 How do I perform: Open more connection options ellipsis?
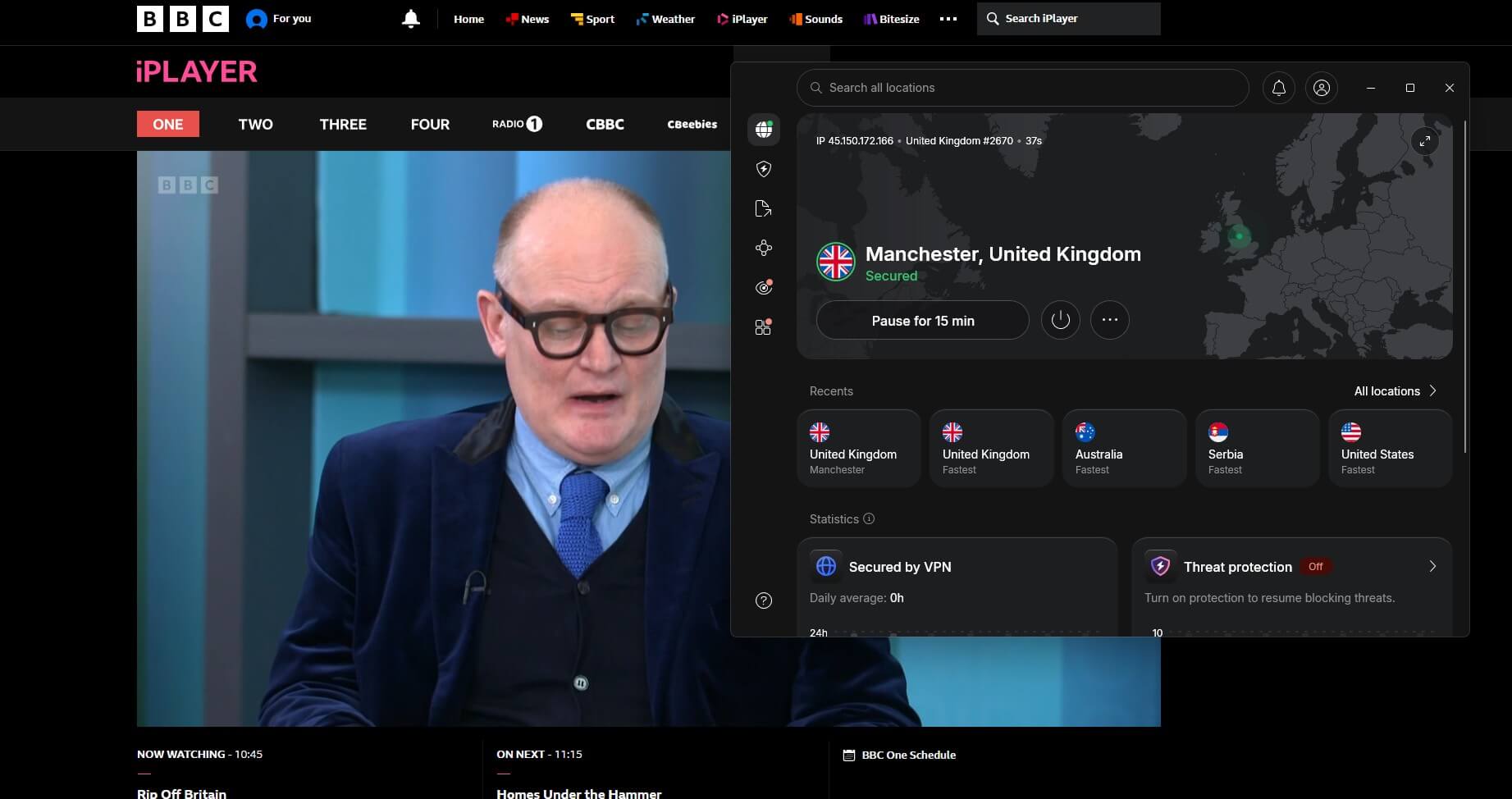[1110, 320]
